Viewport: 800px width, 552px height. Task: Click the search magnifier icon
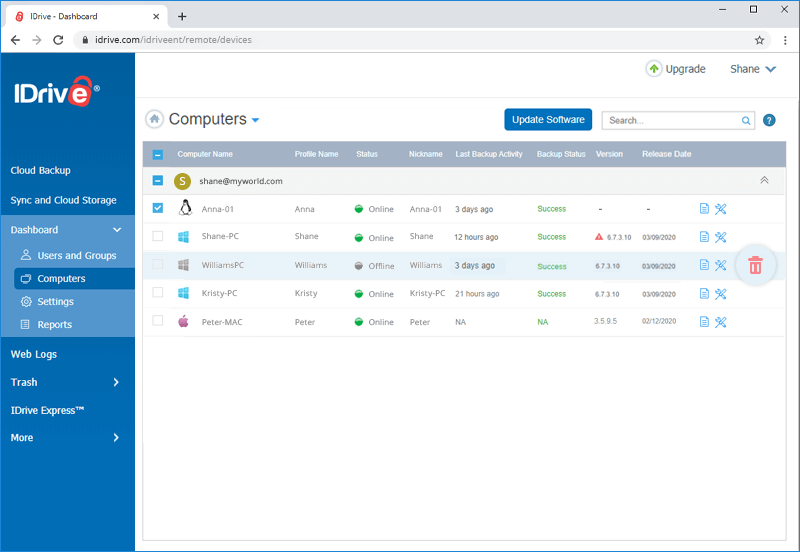click(x=746, y=120)
